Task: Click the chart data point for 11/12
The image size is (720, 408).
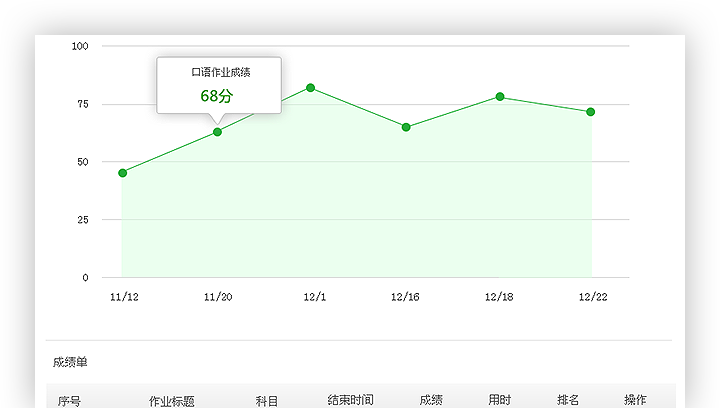Action: click(x=123, y=173)
